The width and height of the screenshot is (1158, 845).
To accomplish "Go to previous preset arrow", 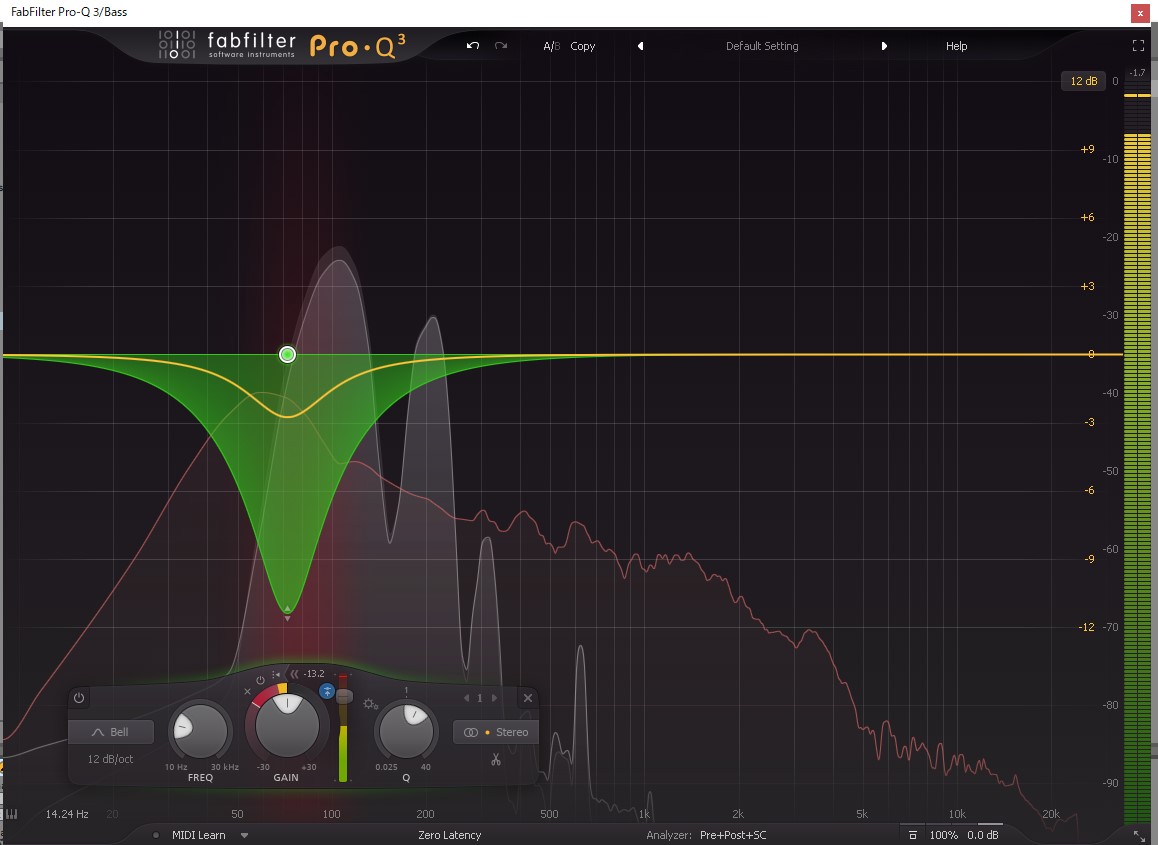I will pyautogui.click(x=640, y=46).
